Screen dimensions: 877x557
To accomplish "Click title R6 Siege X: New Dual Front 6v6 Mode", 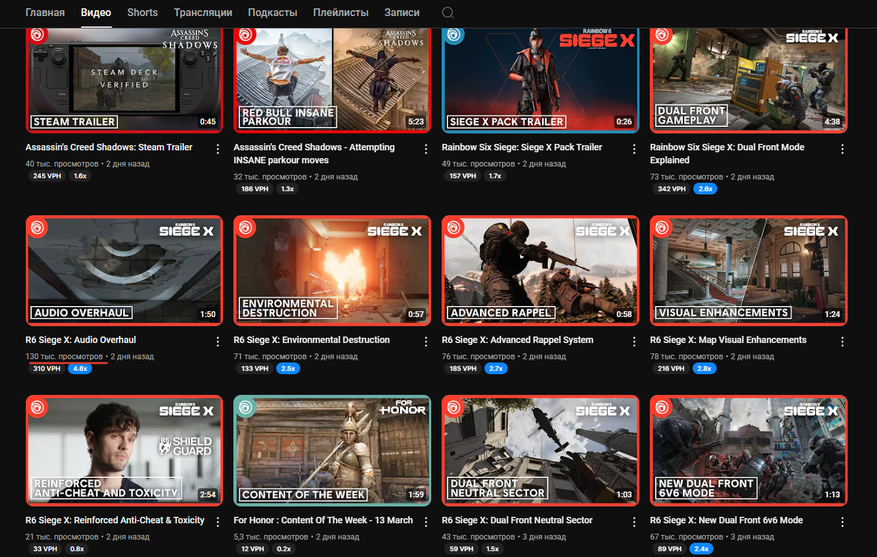I will (726, 520).
